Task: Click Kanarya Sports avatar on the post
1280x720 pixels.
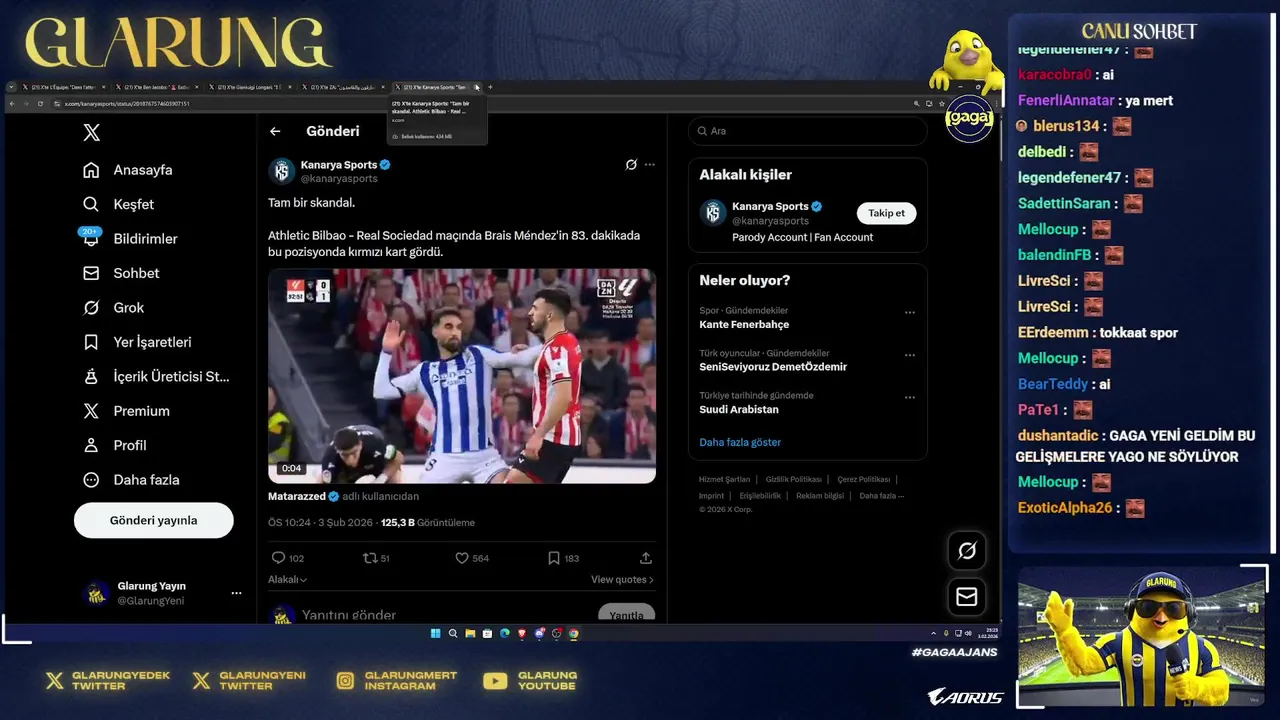Action: pyautogui.click(x=281, y=171)
